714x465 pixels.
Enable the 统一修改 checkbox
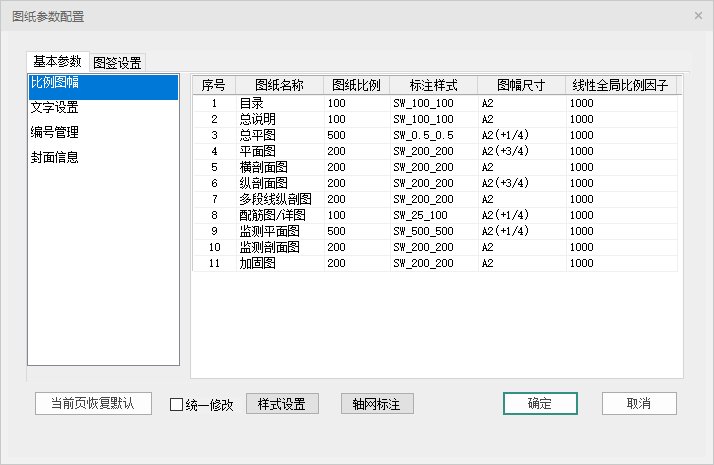pos(177,405)
